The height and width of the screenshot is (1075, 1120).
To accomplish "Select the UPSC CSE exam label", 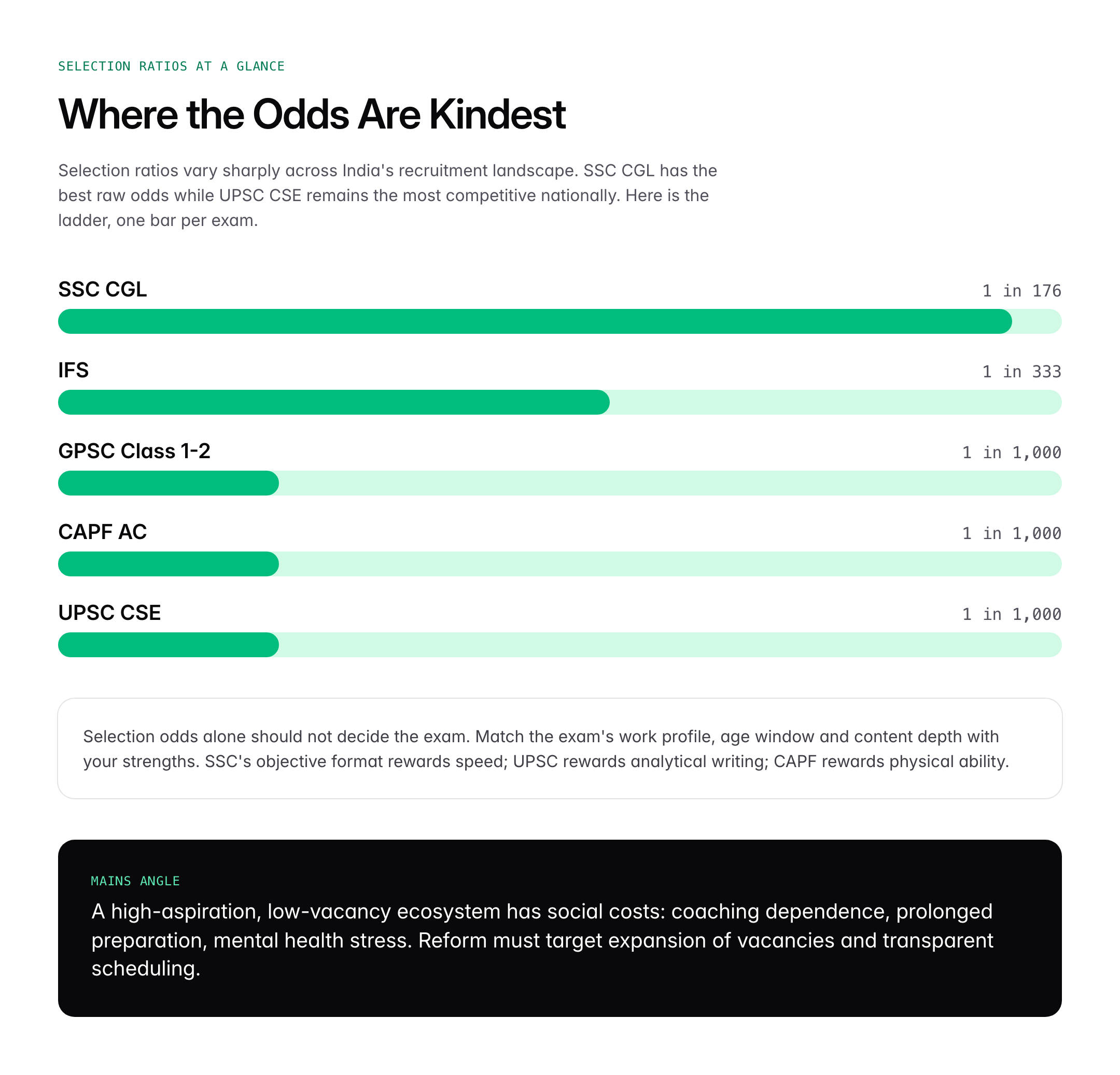I will [x=109, y=613].
